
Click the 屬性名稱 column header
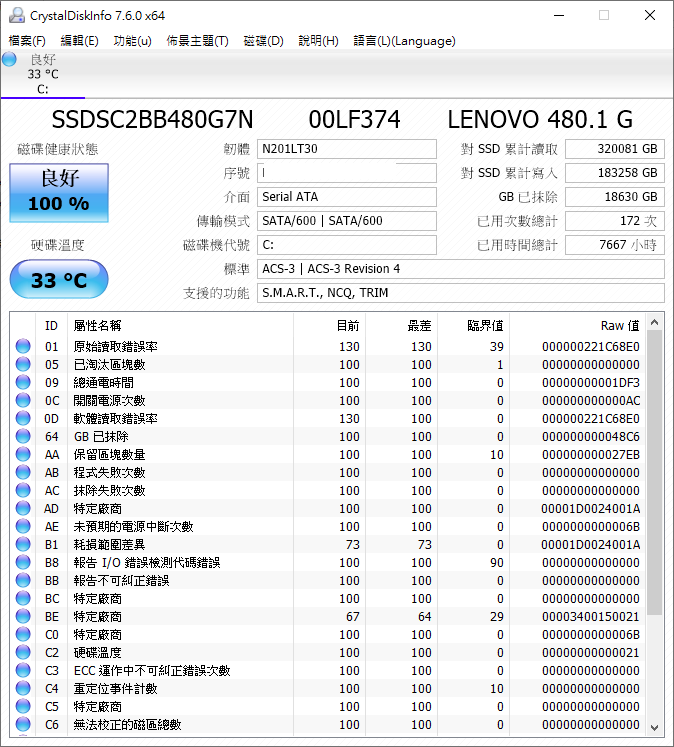(x=181, y=325)
